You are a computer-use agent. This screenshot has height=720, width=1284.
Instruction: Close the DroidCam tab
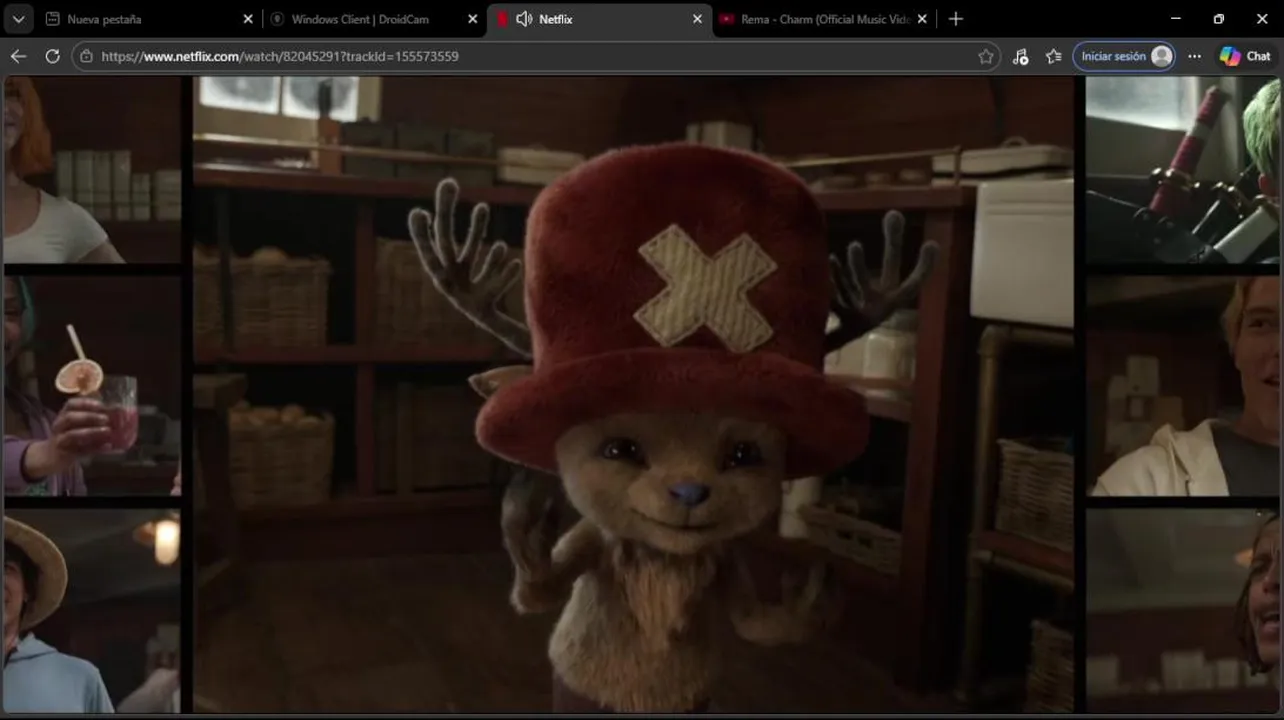(x=473, y=19)
